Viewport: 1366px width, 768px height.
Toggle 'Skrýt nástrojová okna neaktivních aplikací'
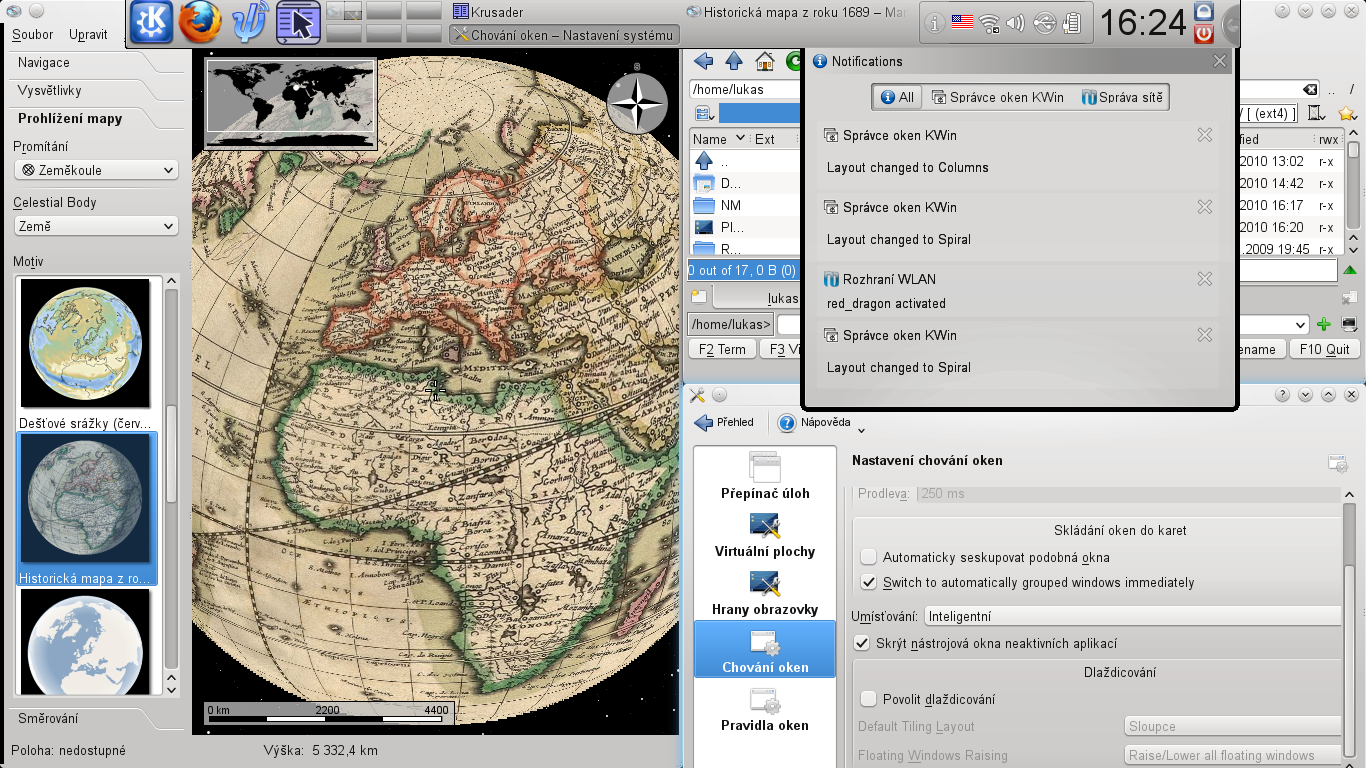[x=861, y=644]
